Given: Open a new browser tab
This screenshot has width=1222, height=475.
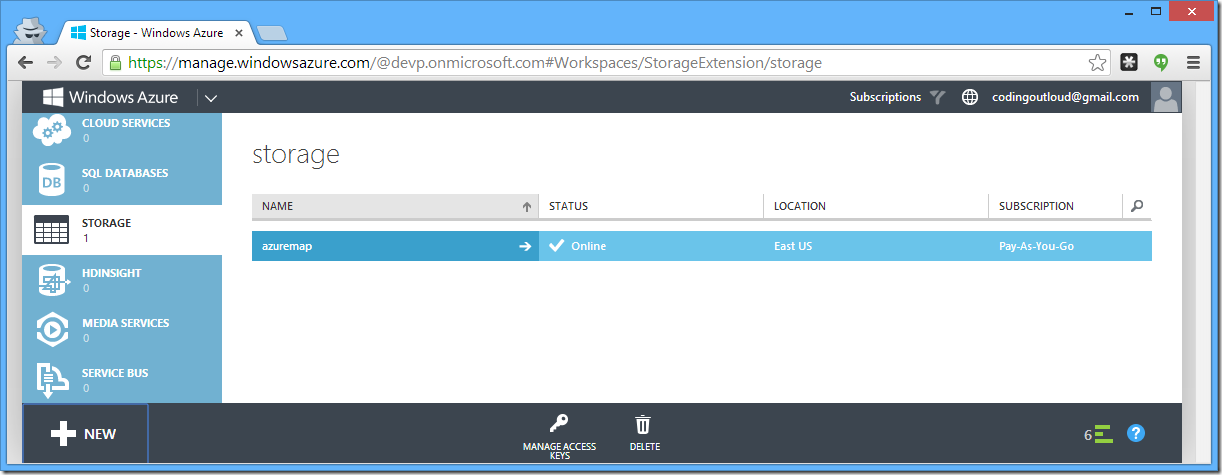Looking at the screenshot, I should click(271, 33).
